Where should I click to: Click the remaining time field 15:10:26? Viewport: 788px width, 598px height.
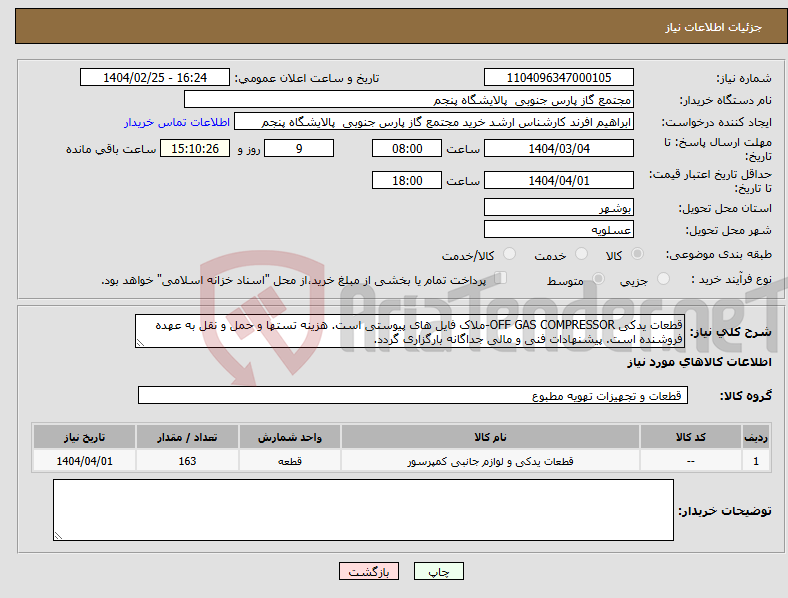[195, 148]
